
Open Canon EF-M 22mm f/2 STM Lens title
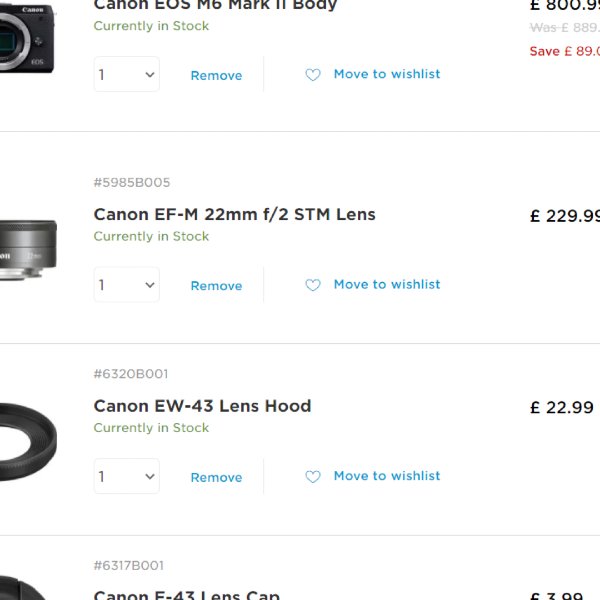tap(234, 214)
